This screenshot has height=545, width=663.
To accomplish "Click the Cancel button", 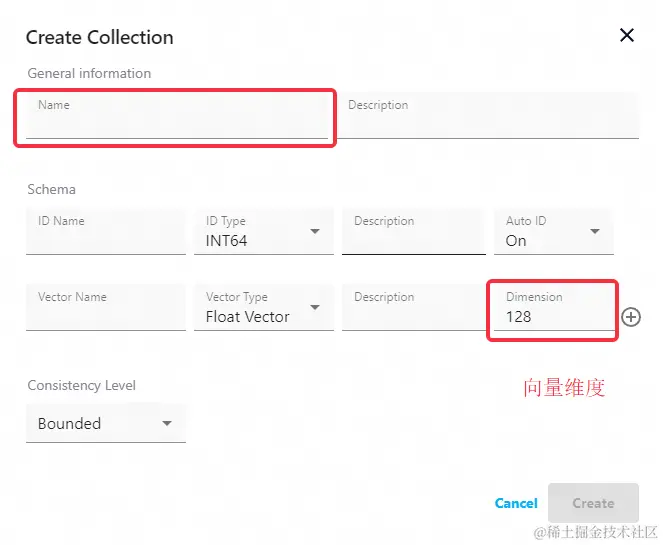I will 516,503.
